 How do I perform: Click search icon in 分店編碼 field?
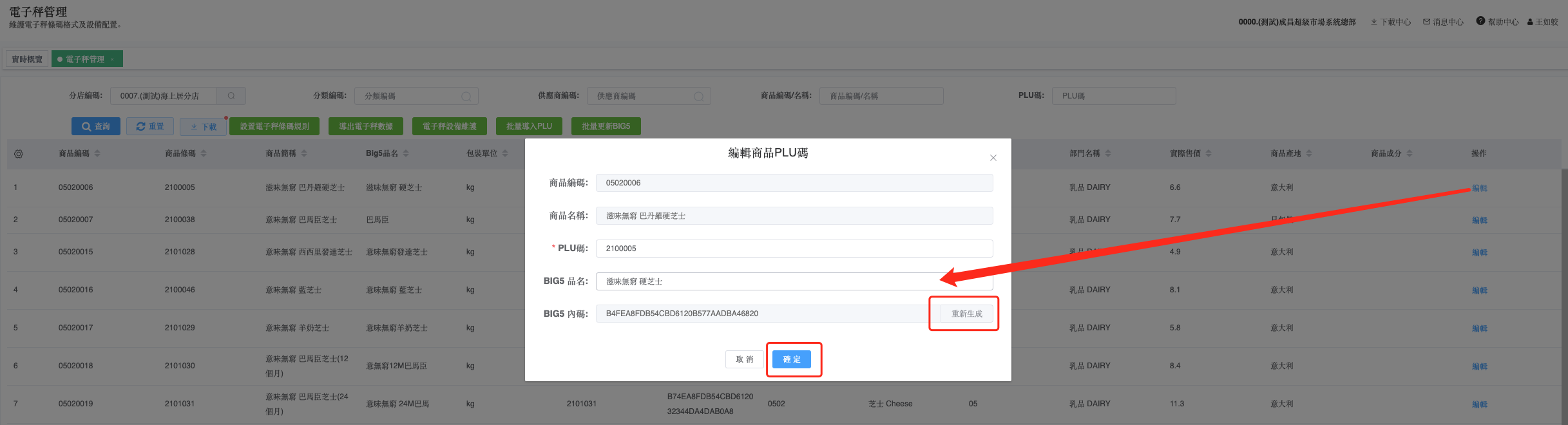(x=231, y=96)
